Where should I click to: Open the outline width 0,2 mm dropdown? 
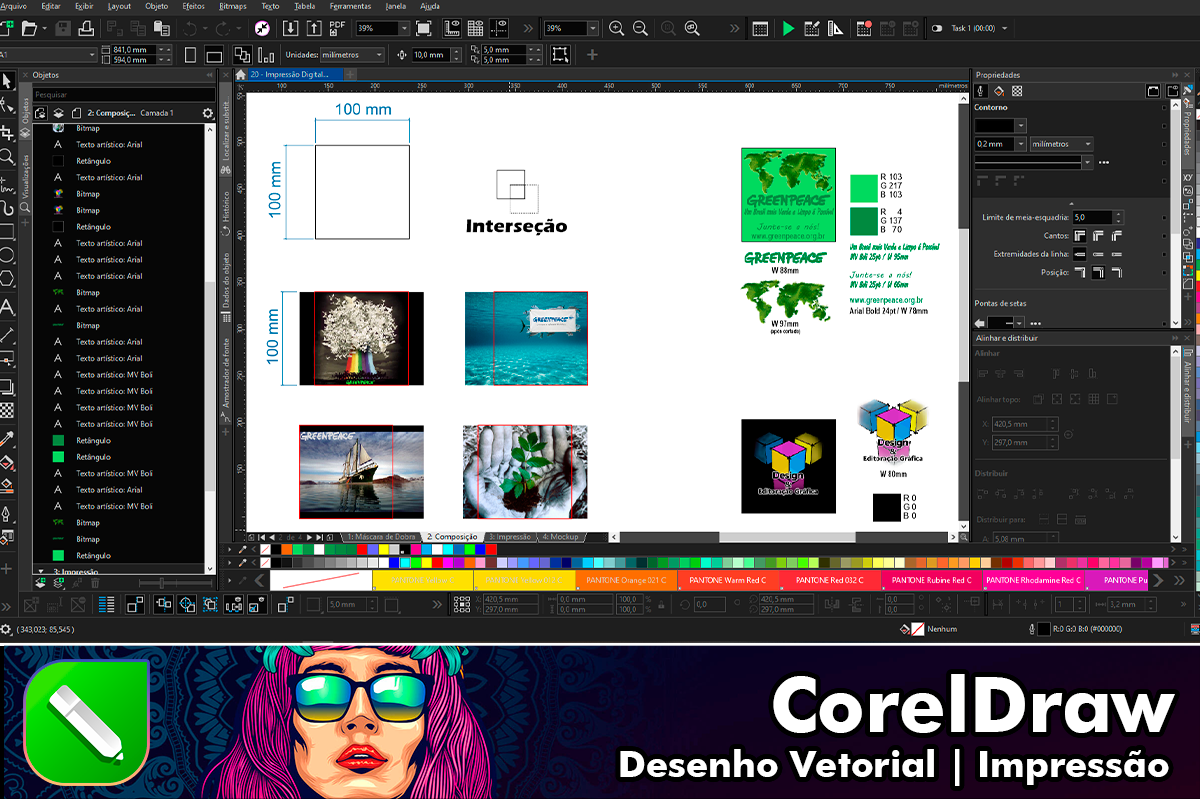(x=1021, y=144)
